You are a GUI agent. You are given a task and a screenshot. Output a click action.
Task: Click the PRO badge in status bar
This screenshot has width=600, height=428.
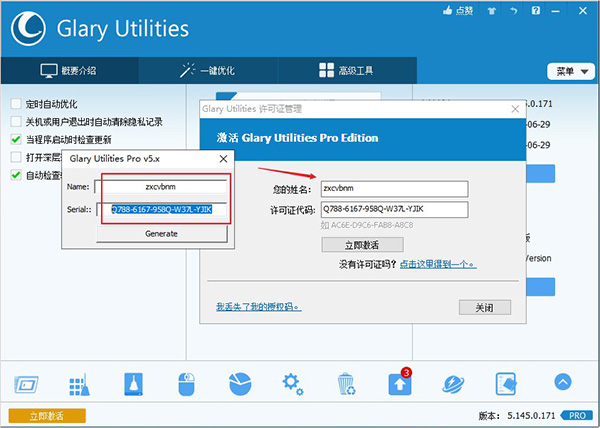[577, 415]
